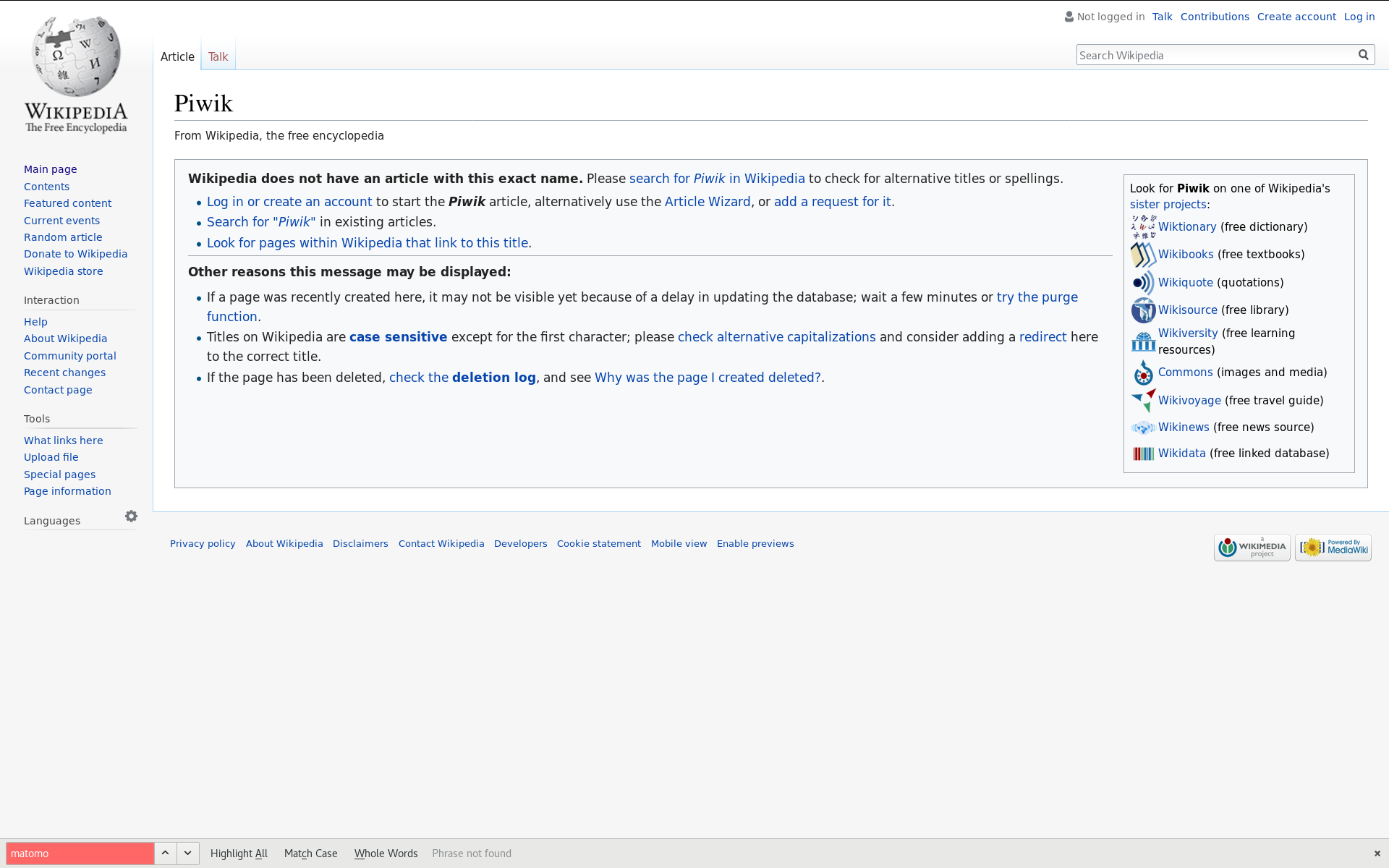
Task: Open the 'case sensitive' link
Action: click(x=399, y=337)
